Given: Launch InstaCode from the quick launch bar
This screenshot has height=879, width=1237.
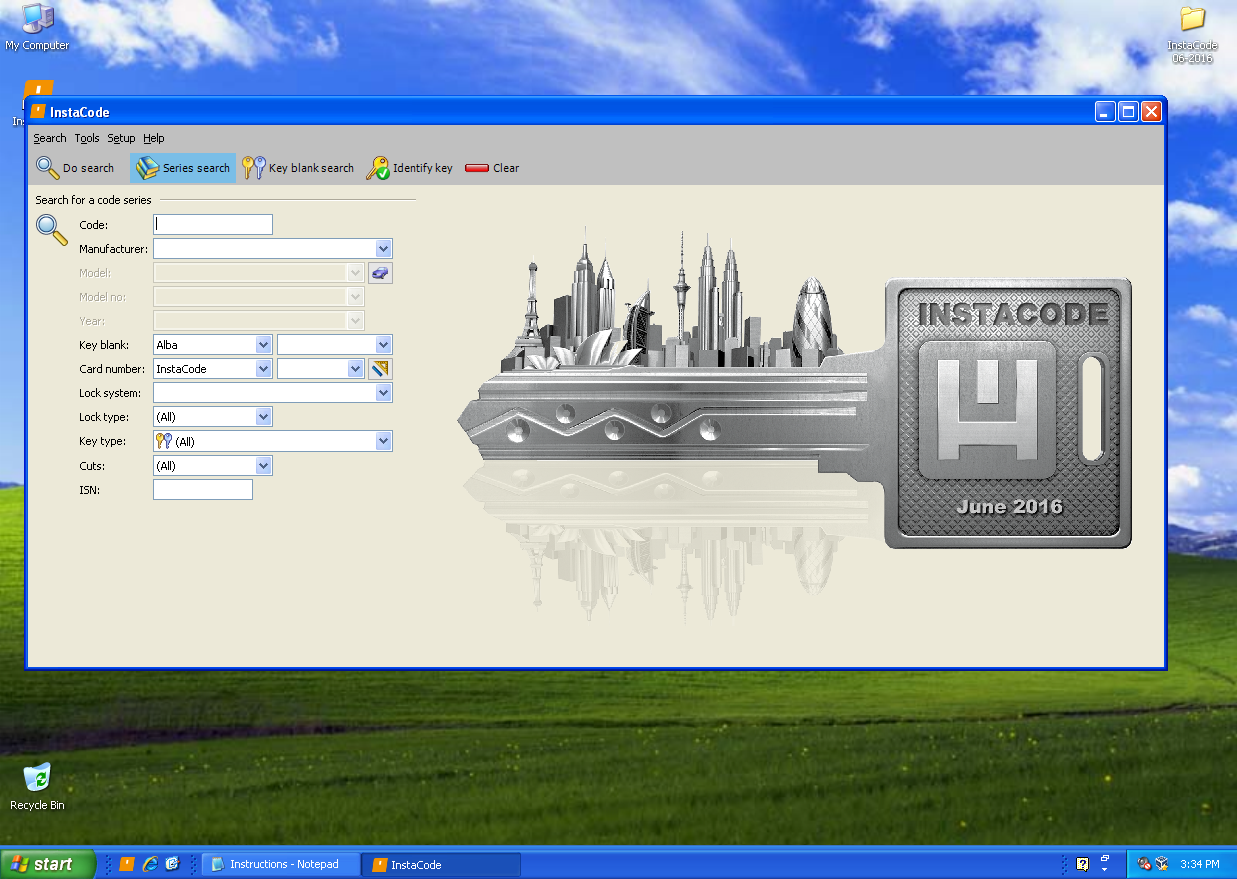Looking at the screenshot, I should point(127,864).
